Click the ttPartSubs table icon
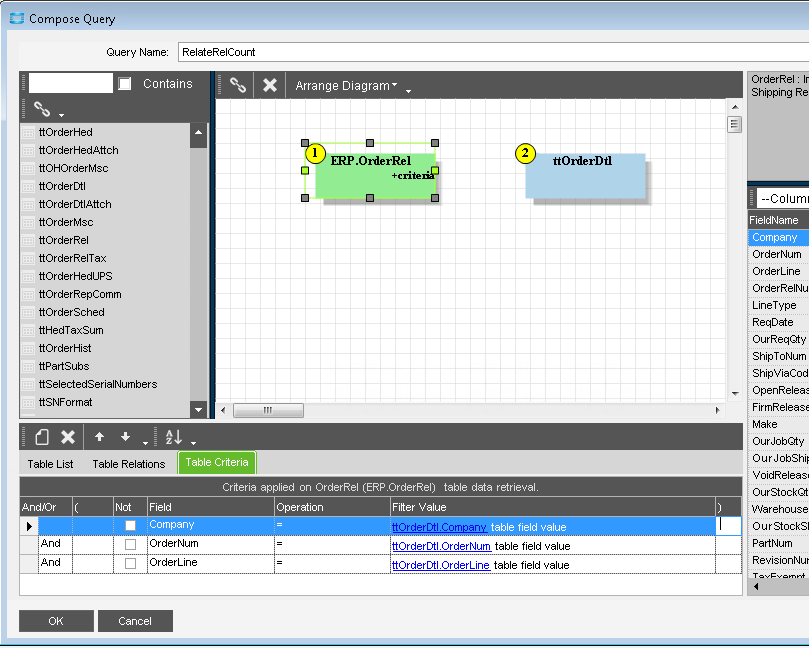 (28, 366)
